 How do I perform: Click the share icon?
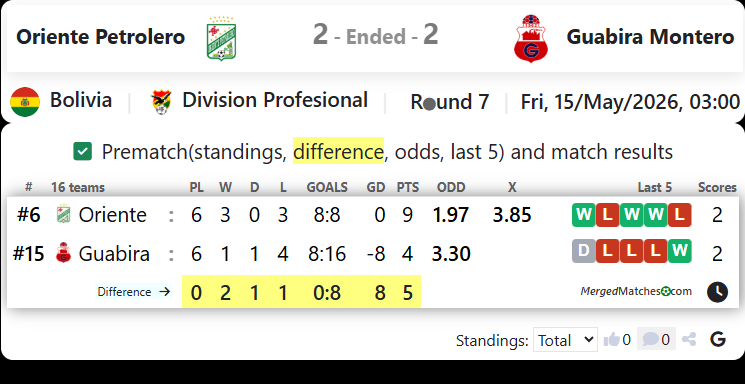click(x=689, y=339)
